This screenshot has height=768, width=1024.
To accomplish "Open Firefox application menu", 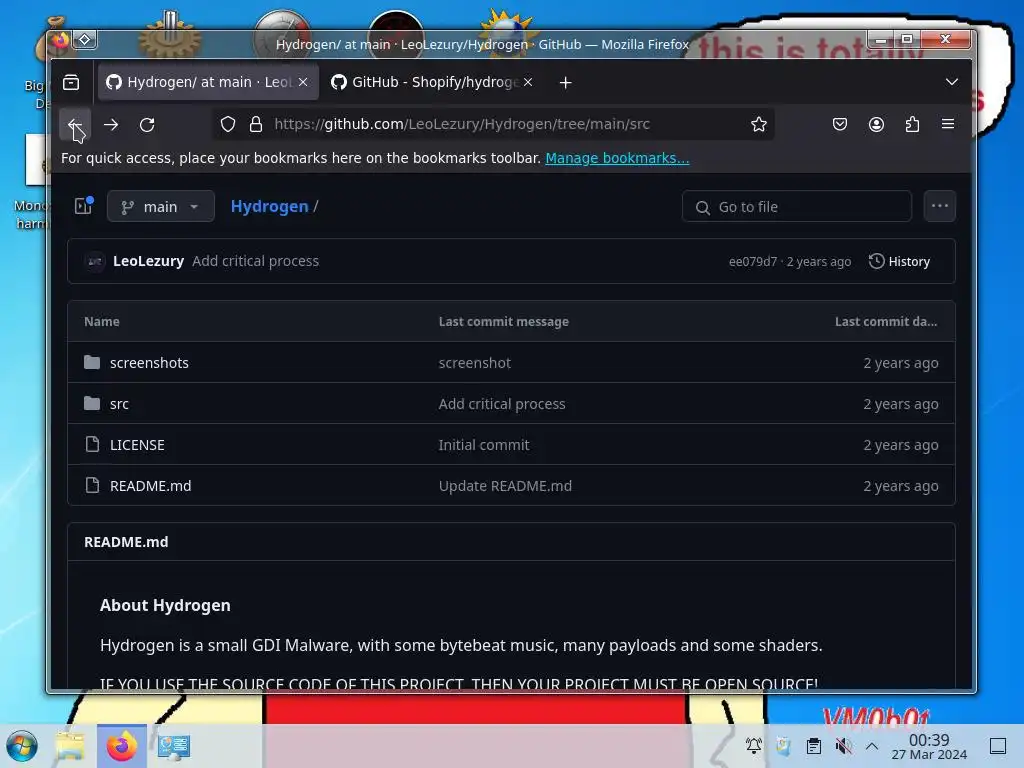I will (948, 124).
